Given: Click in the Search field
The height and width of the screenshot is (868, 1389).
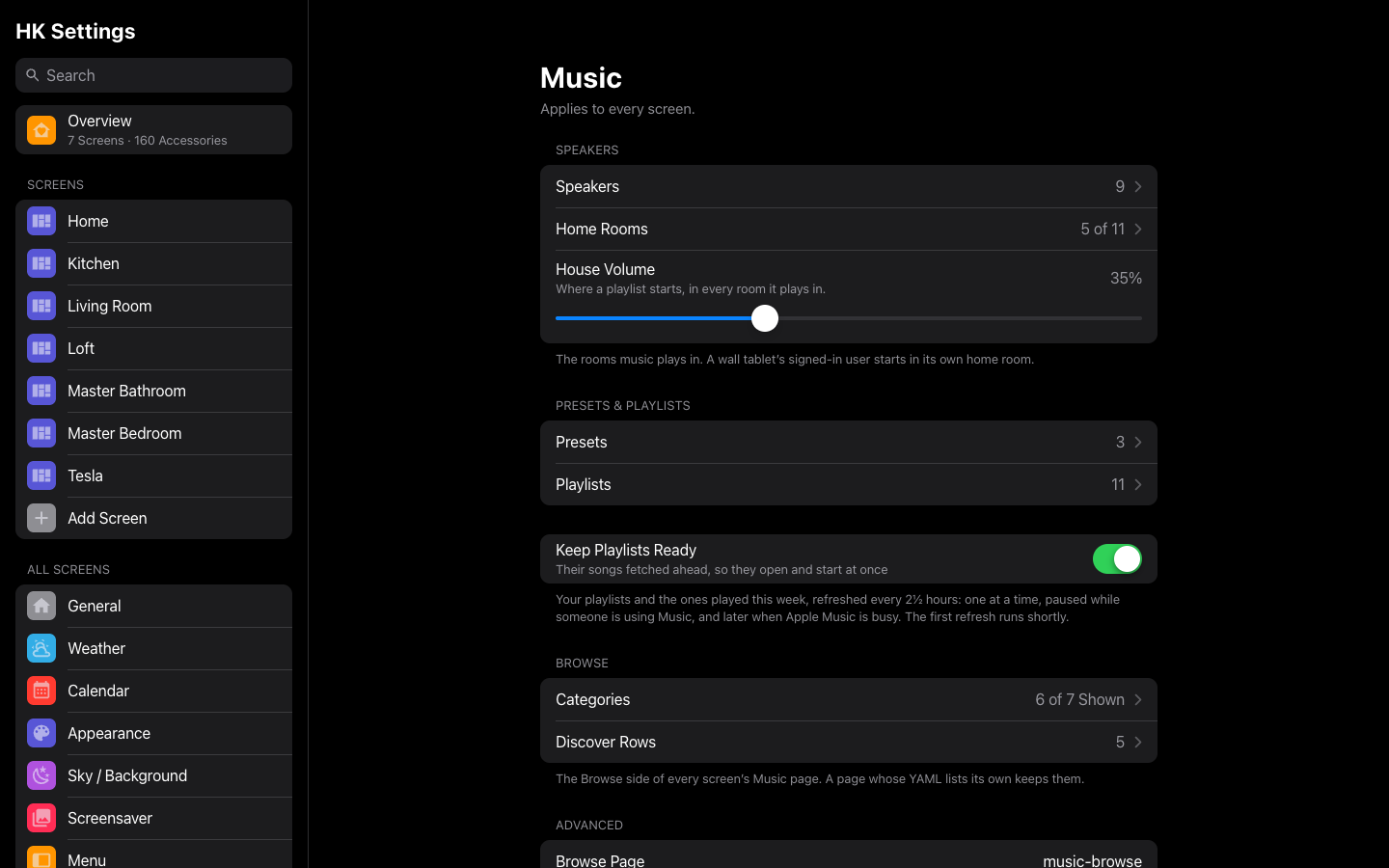Looking at the screenshot, I should point(153,75).
